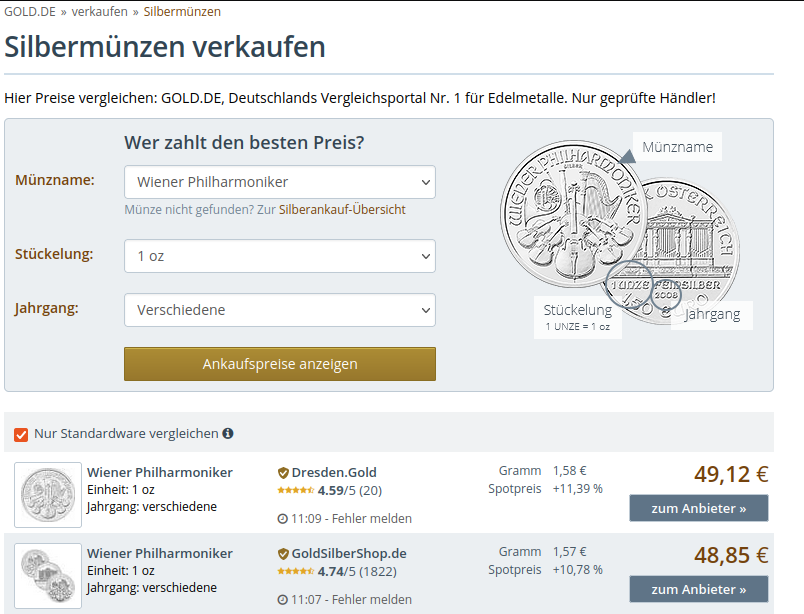Viewport: 804px width, 614px height.
Task: Open the Jahrgang dropdown
Action: coord(280,310)
